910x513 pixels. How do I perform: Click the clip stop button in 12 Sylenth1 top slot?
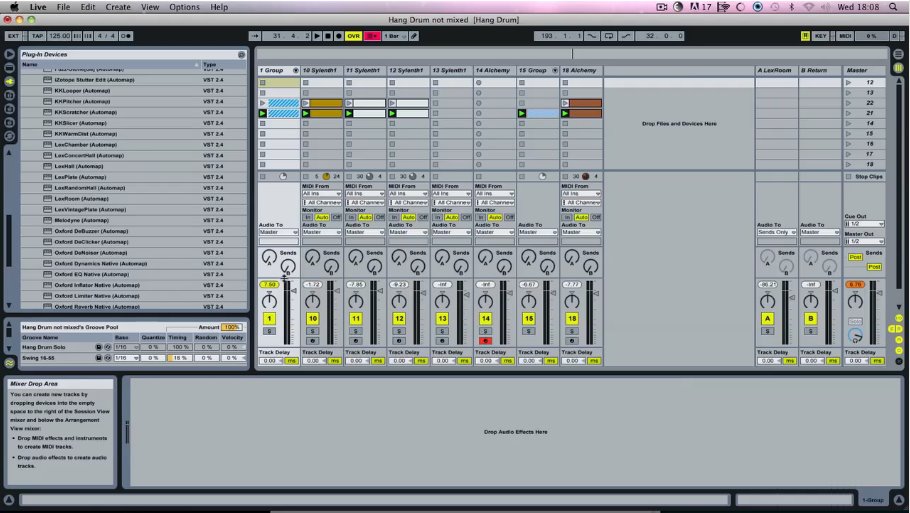[x=392, y=83]
